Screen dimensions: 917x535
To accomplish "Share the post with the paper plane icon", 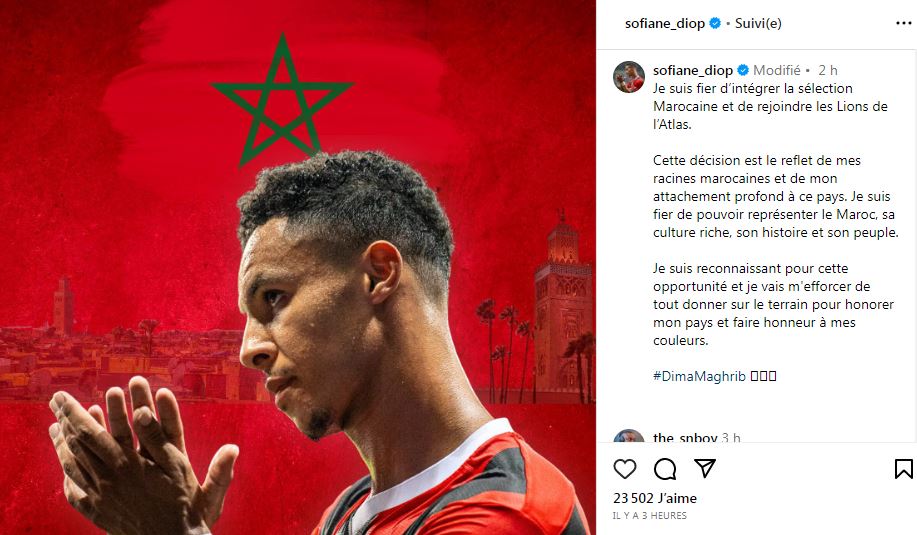I will [705, 468].
